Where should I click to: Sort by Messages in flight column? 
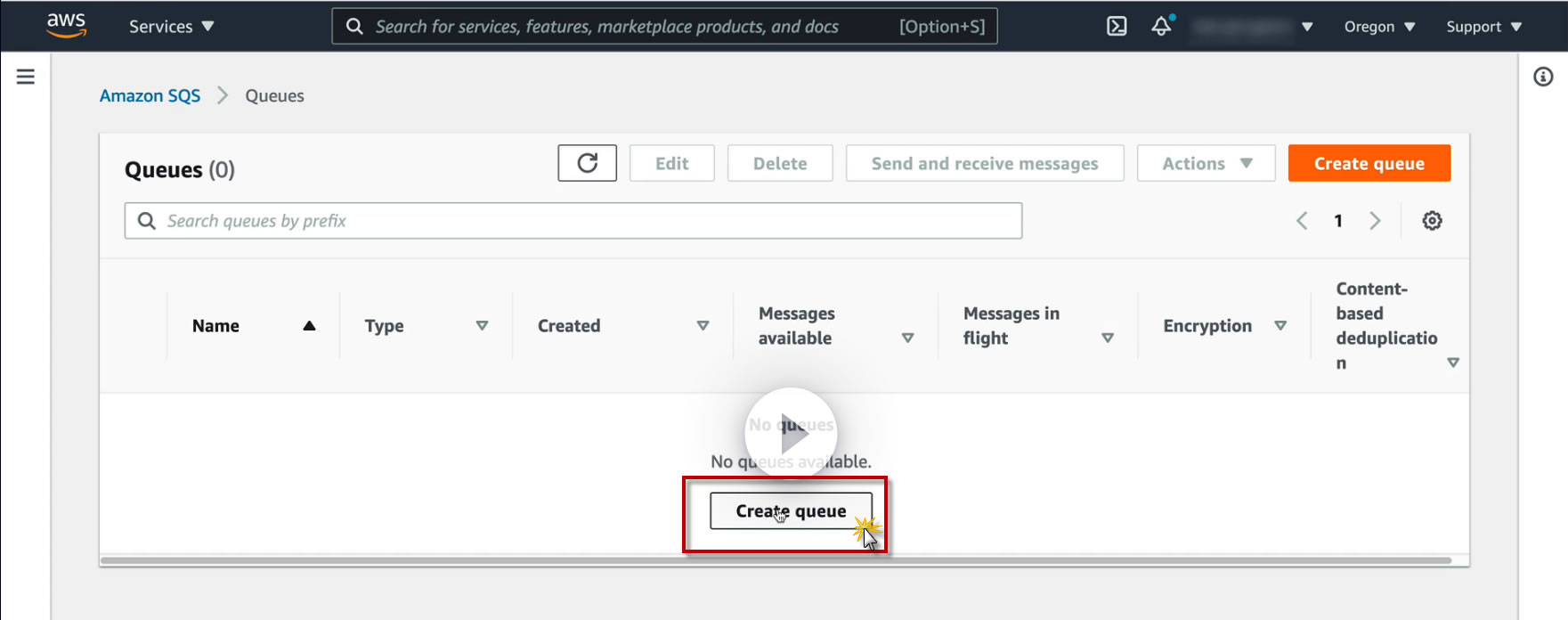1108,339
